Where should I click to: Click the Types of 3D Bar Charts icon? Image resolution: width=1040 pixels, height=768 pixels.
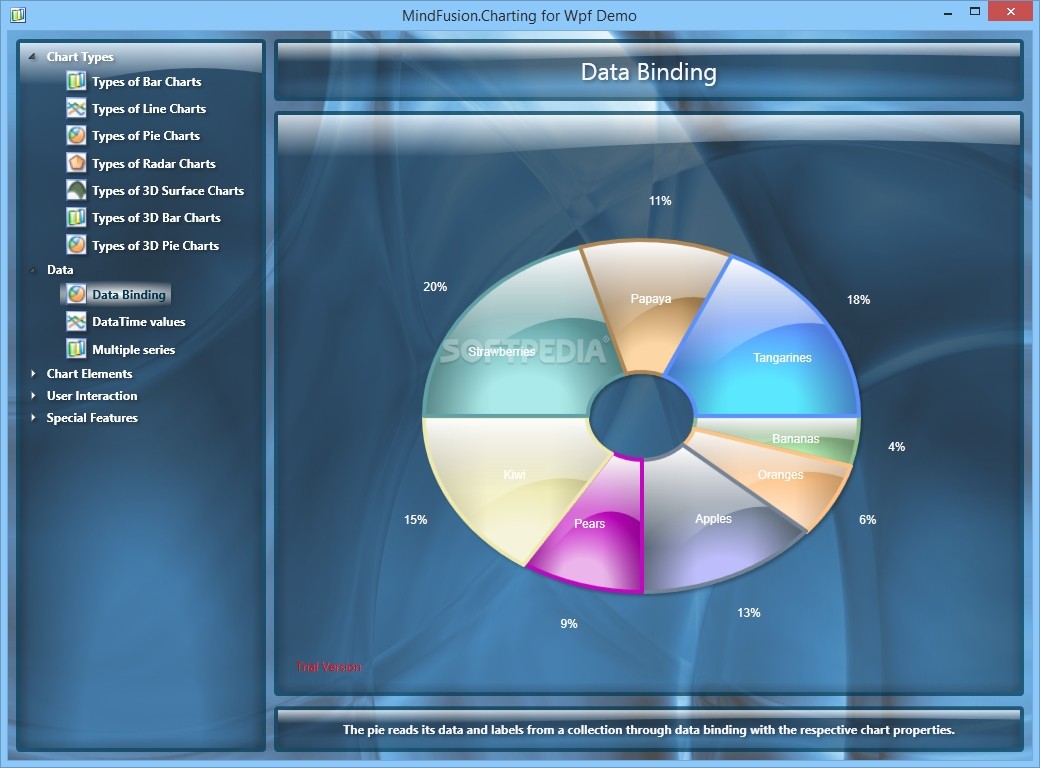click(76, 218)
